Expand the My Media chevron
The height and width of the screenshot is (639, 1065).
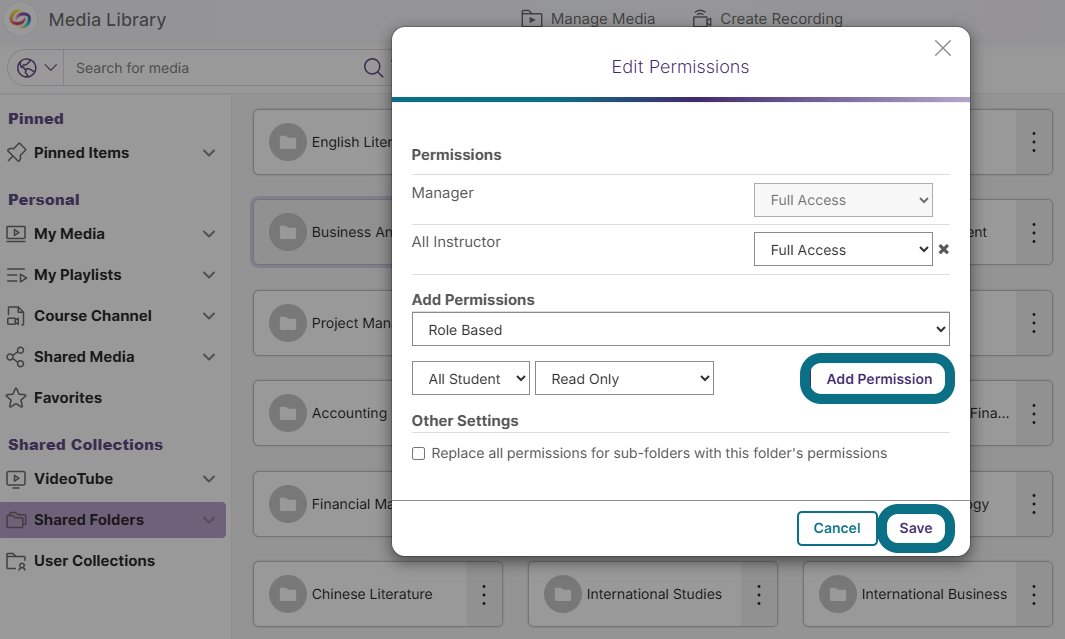point(209,234)
